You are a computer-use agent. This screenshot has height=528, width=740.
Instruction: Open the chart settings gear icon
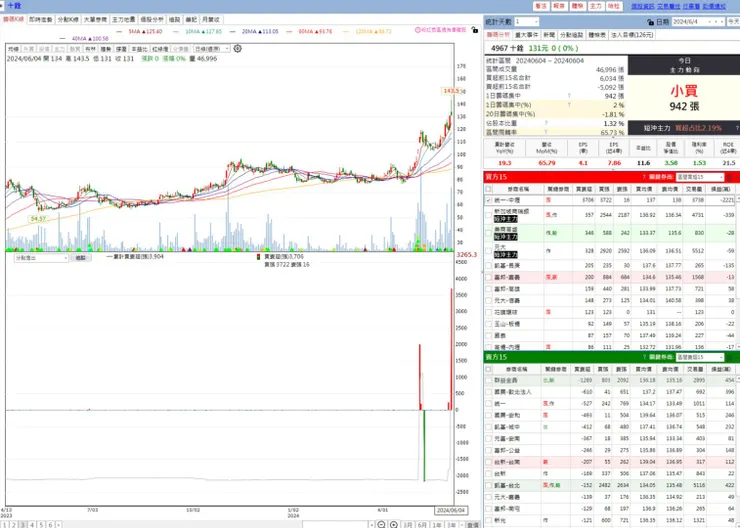pyautogui.click(x=238, y=49)
